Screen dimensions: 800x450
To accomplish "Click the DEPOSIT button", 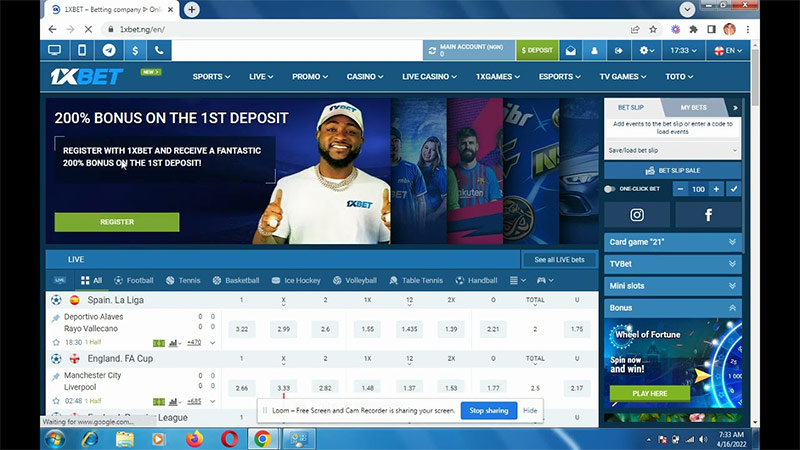I will click(x=537, y=51).
